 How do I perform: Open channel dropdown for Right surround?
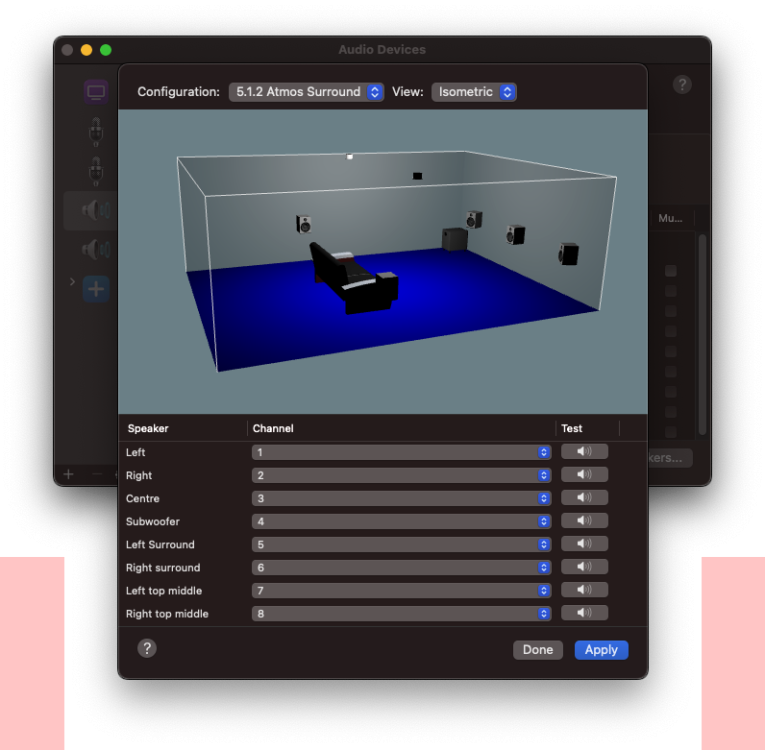(402, 567)
